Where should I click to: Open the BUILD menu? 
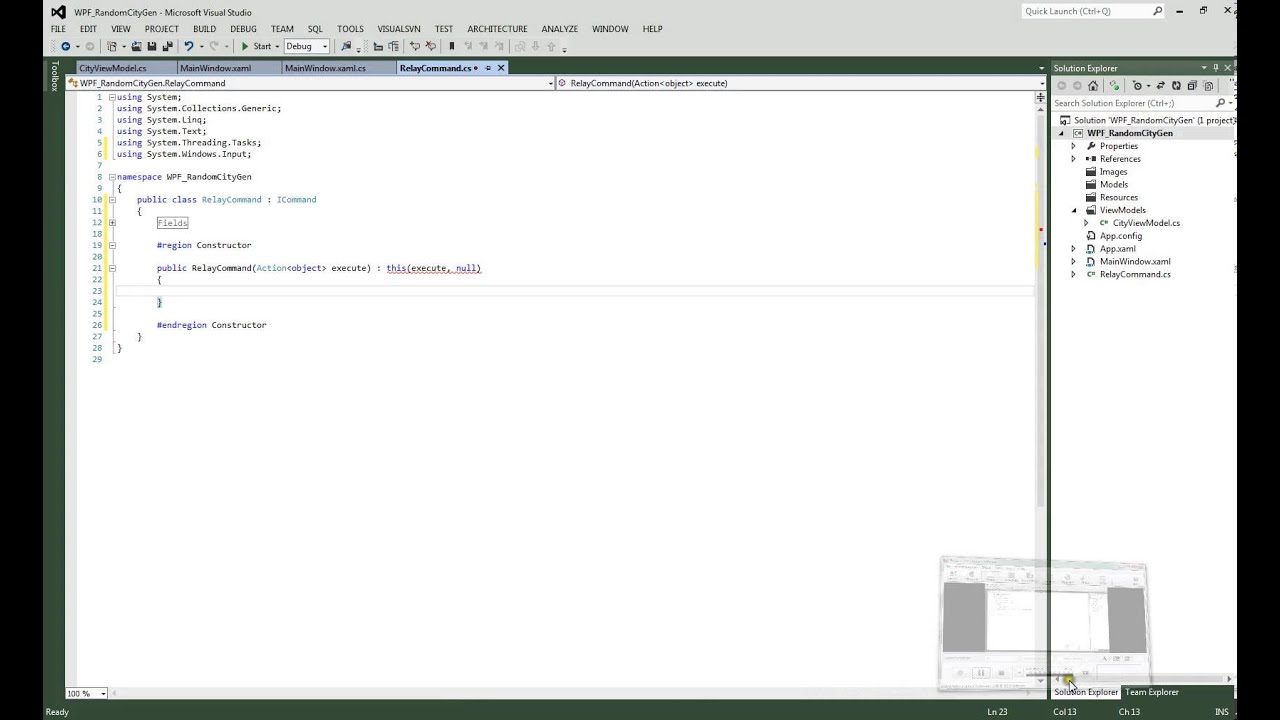pyautogui.click(x=204, y=29)
